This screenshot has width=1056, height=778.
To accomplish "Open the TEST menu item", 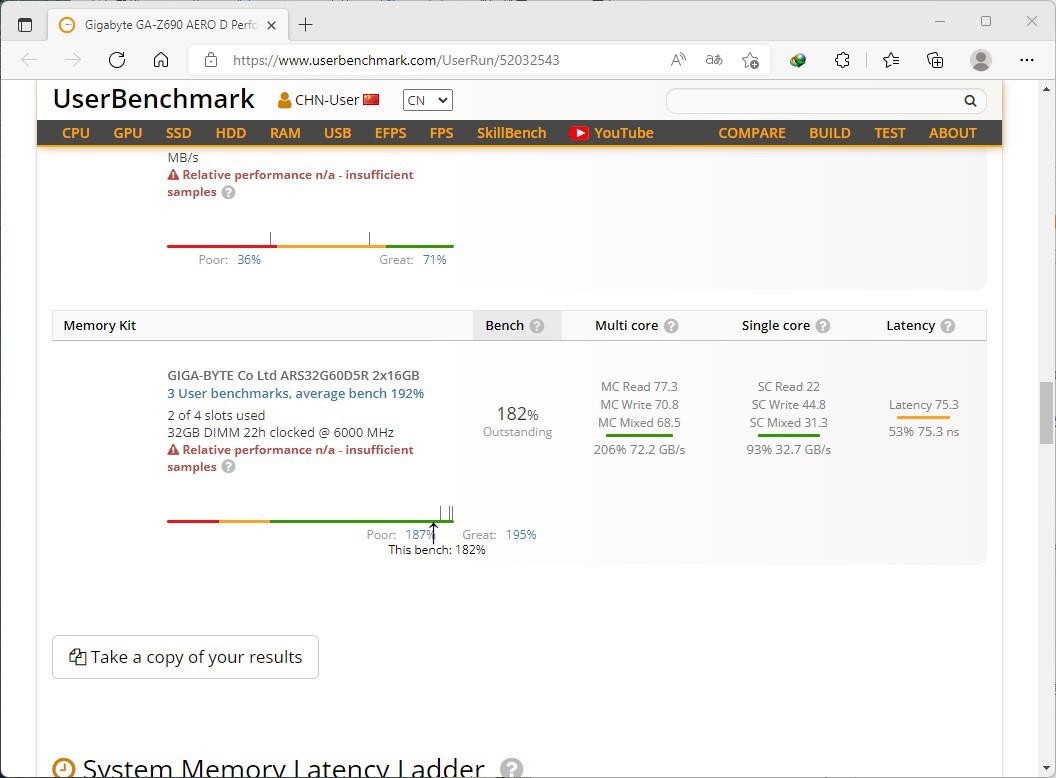I will 890,133.
